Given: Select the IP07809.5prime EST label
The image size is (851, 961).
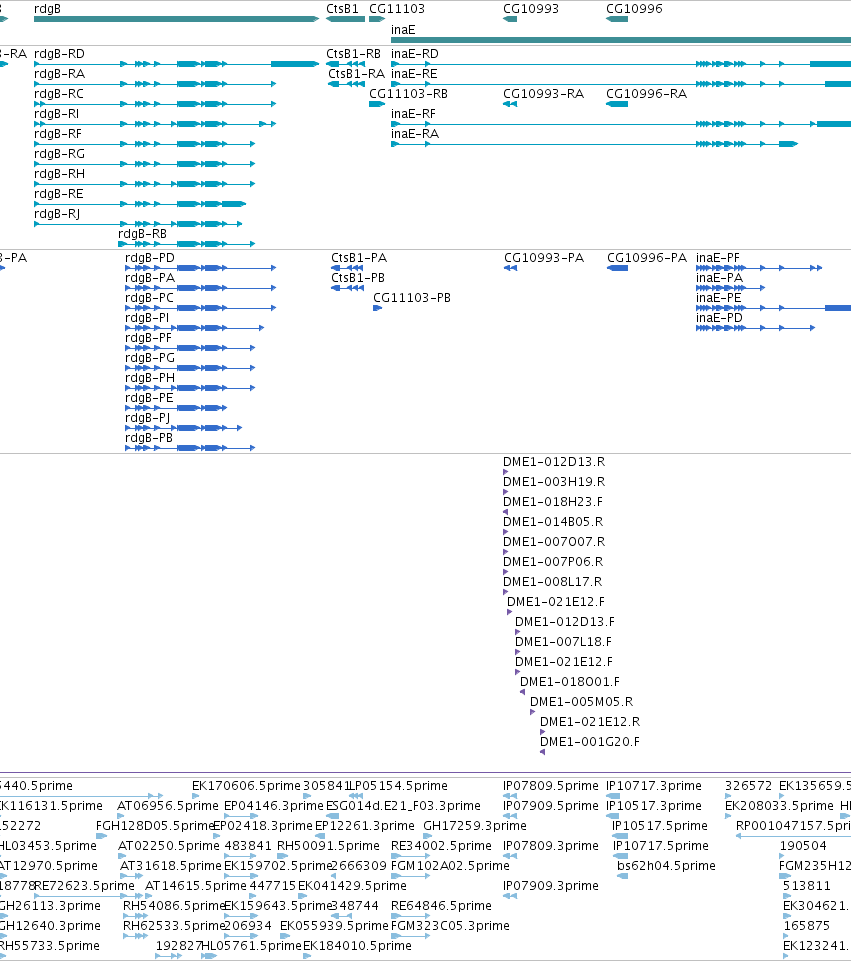Looking at the screenshot, I should pyautogui.click(x=551, y=786).
